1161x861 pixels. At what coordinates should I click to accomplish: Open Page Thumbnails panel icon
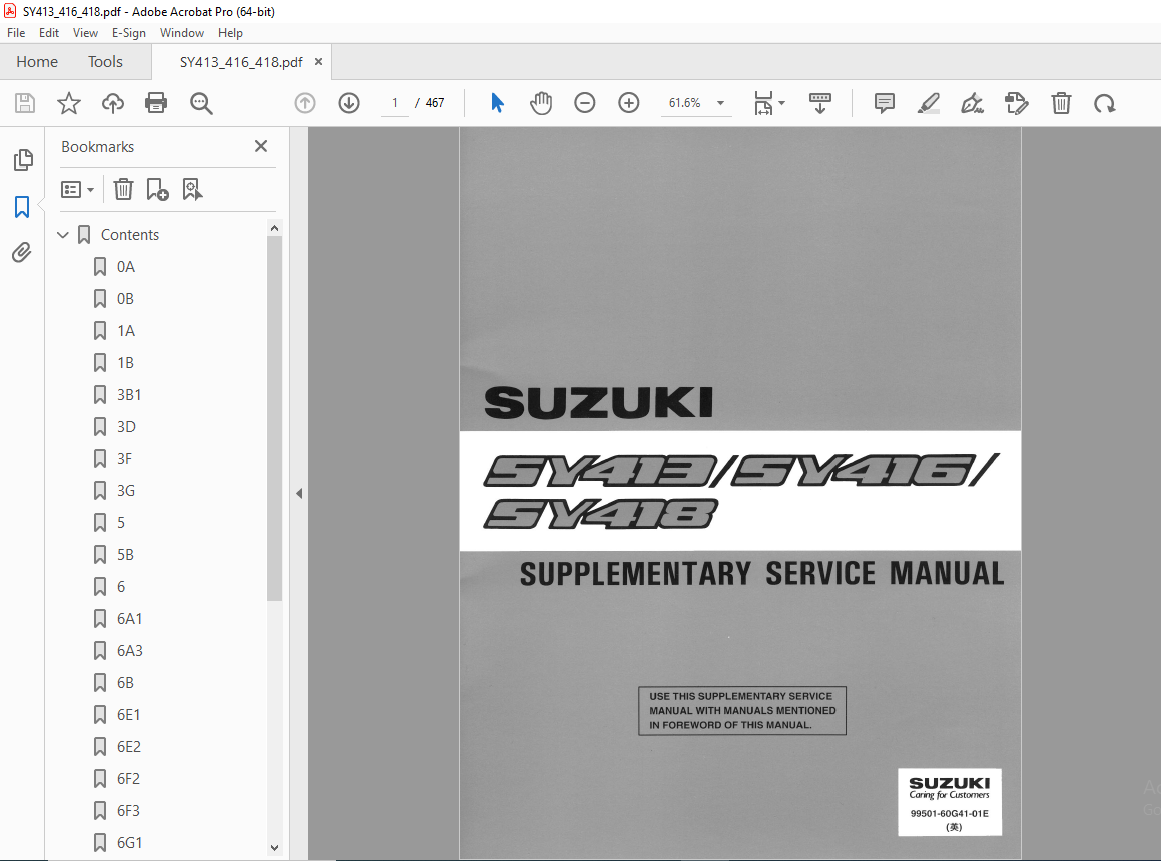pyautogui.click(x=23, y=160)
